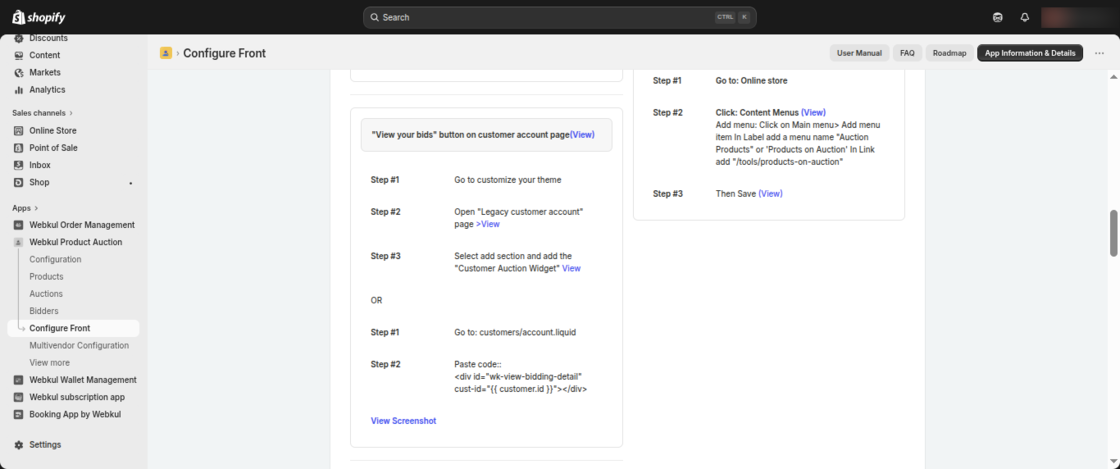
Task: Open the User Manual button
Action: click(x=859, y=53)
